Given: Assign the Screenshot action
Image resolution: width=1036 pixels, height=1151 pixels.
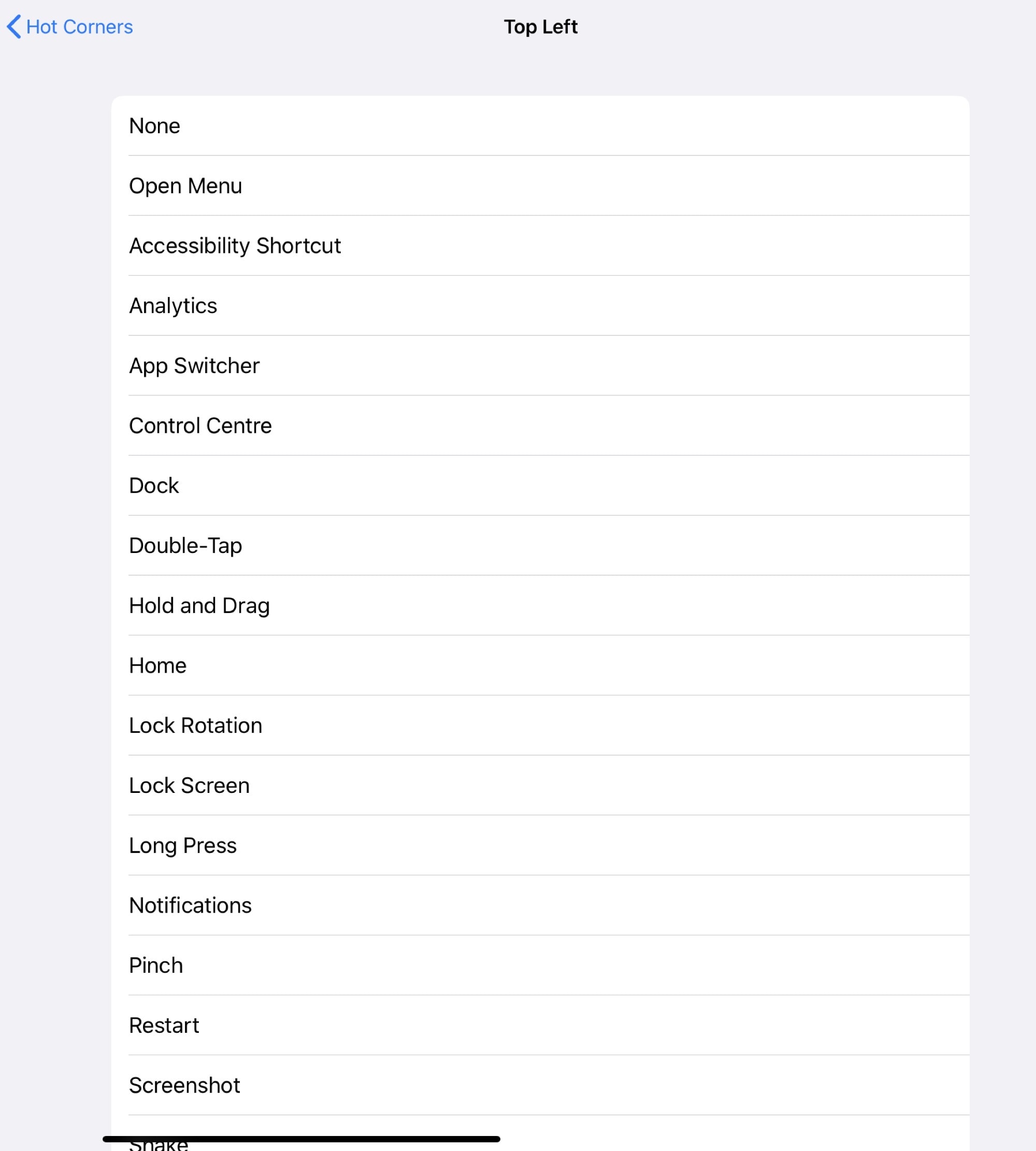Looking at the screenshot, I should pos(184,1085).
